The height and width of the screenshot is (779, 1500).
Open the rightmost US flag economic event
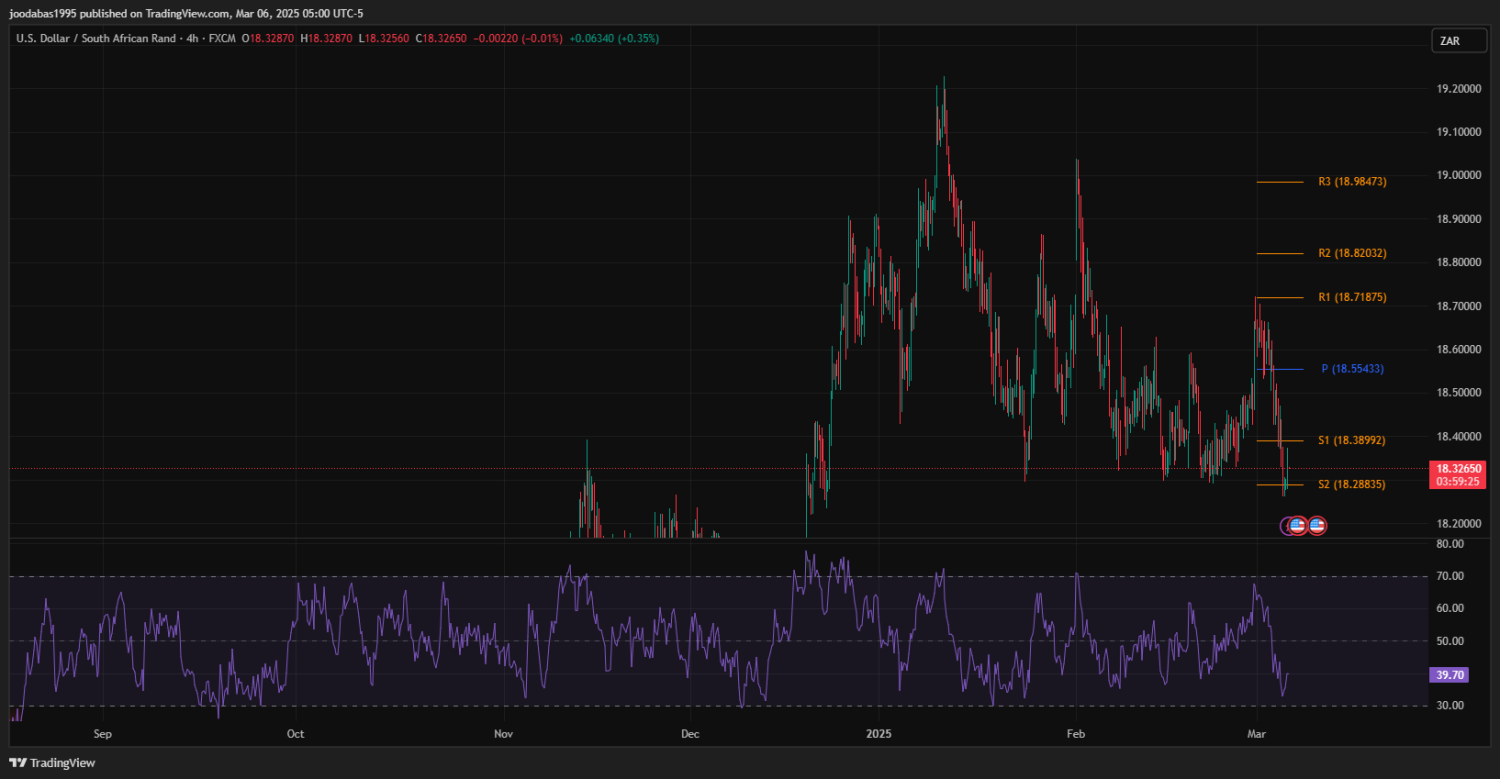click(1317, 525)
